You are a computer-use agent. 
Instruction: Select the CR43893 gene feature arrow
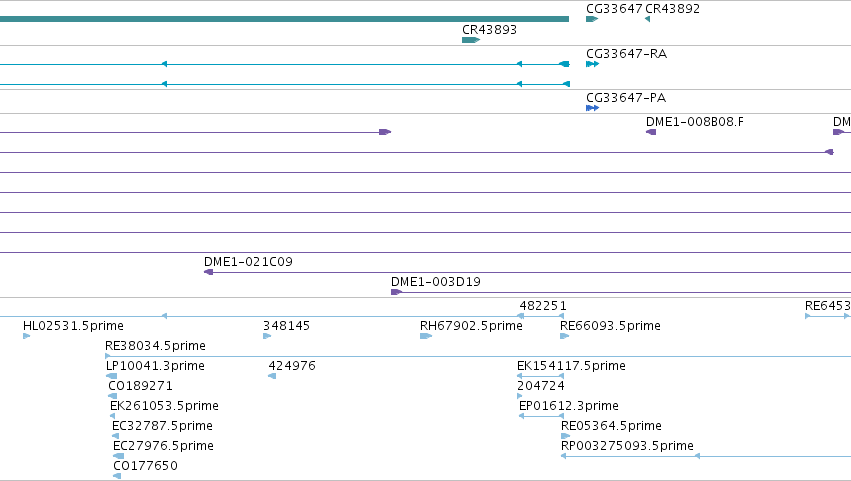(471, 40)
